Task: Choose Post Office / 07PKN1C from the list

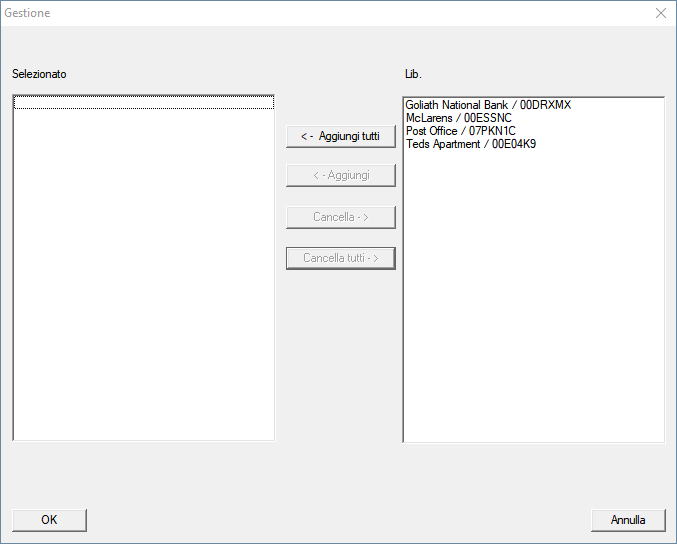Action: click(x=460, y=131)
